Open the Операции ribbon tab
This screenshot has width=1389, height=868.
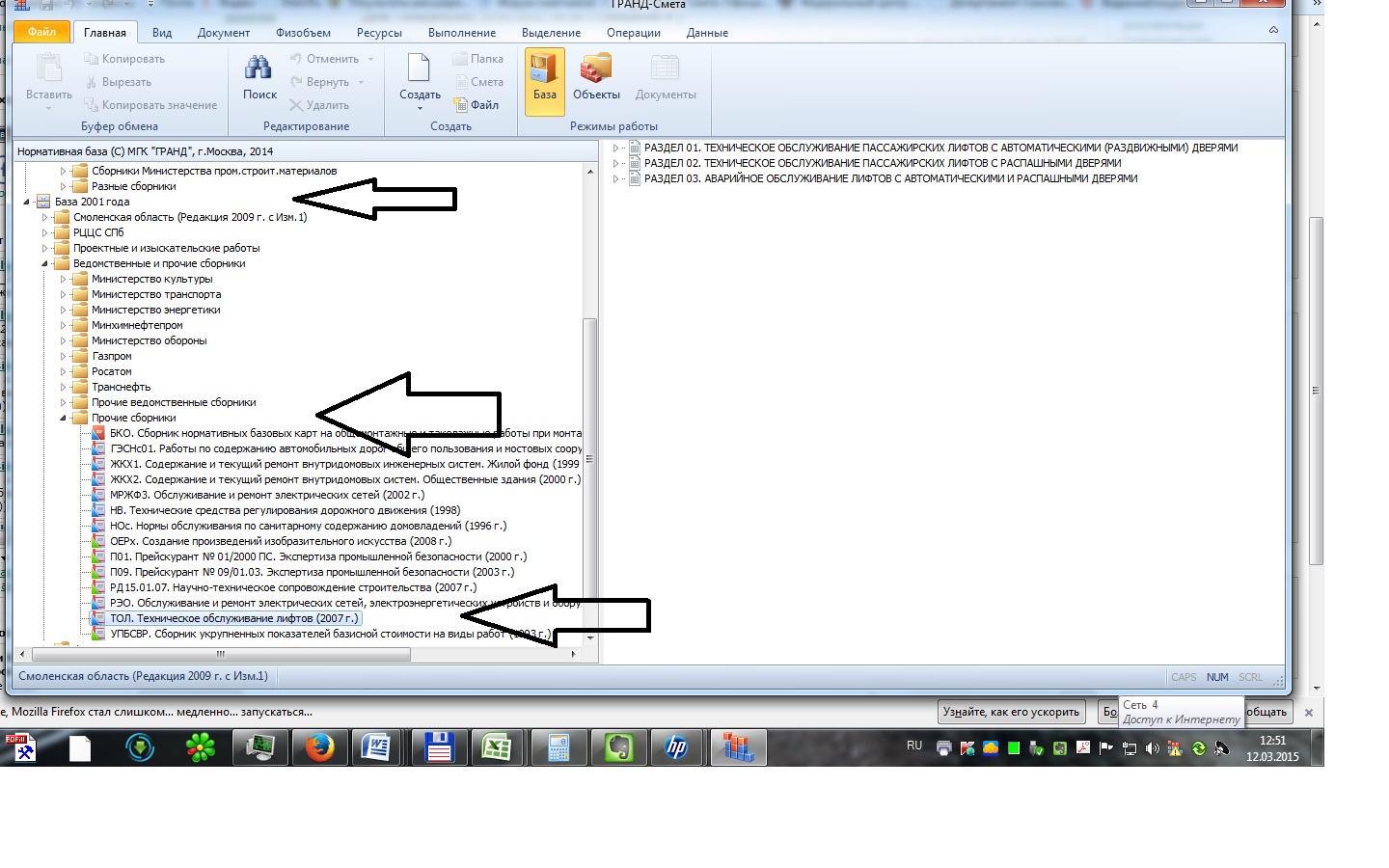pos(634,33)
